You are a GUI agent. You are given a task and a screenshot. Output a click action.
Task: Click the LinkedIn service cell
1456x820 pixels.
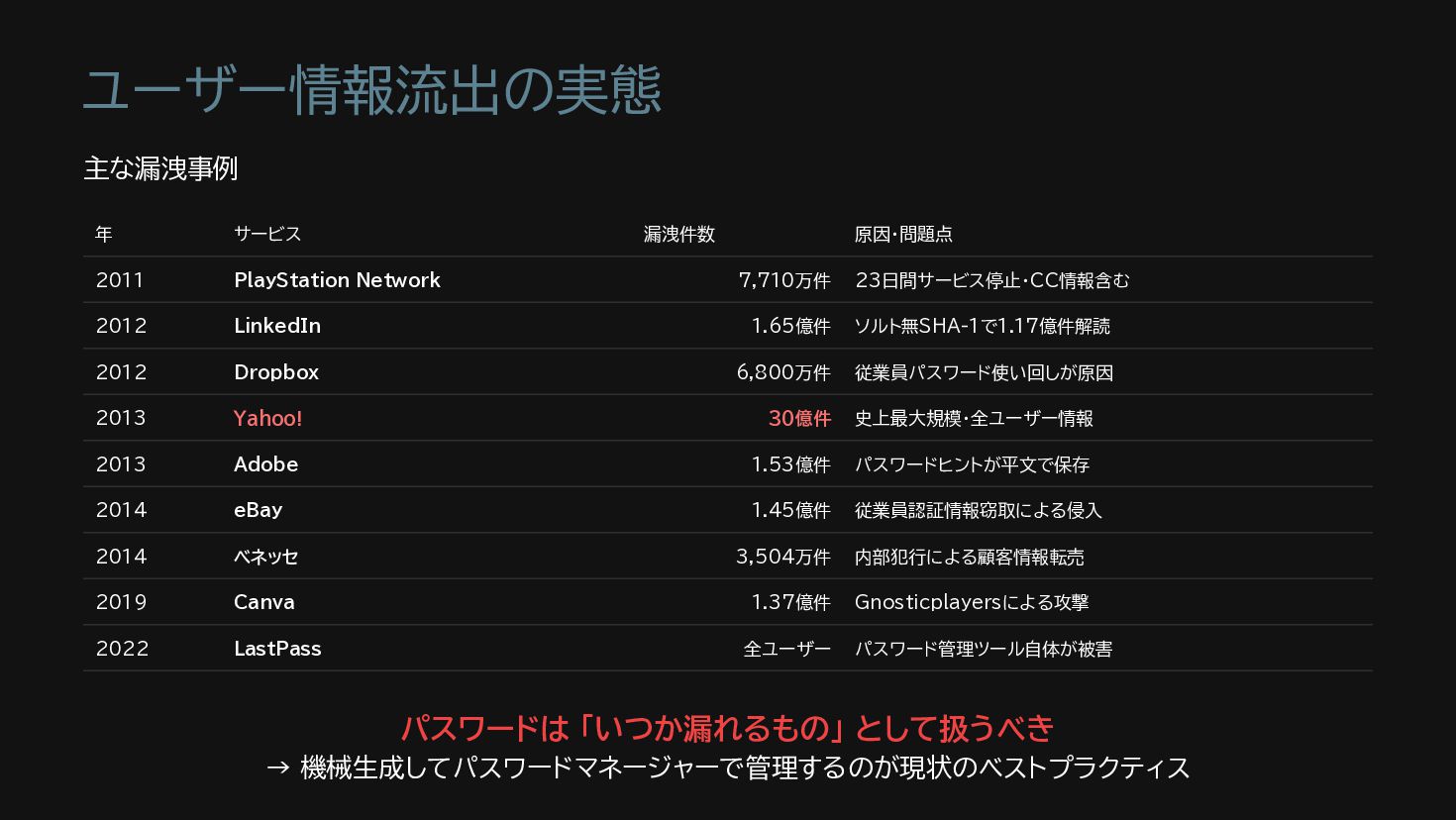point(277,326)
